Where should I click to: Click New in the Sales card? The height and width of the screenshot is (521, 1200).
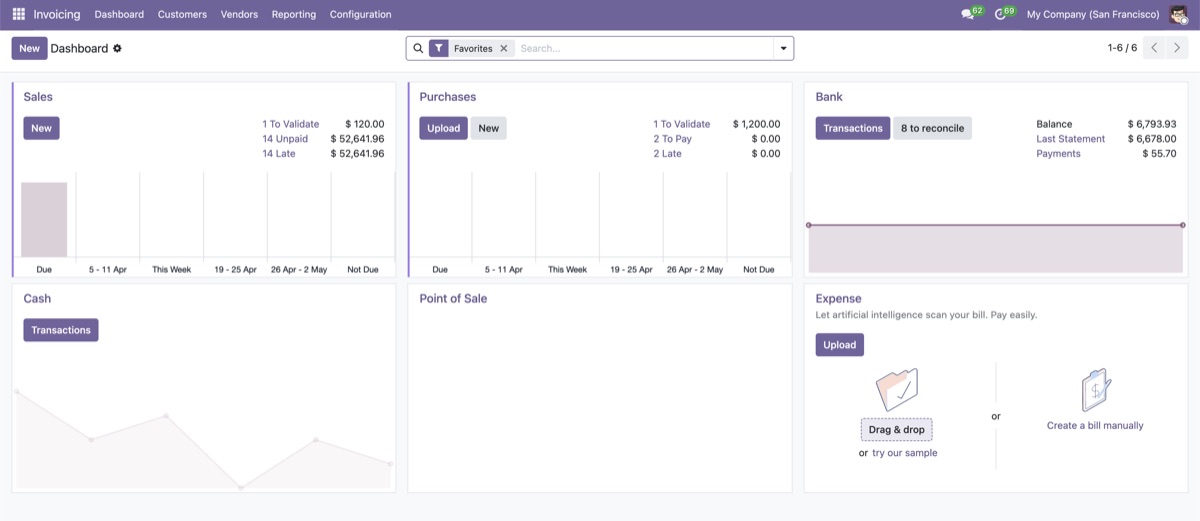(x=41, y=128)
